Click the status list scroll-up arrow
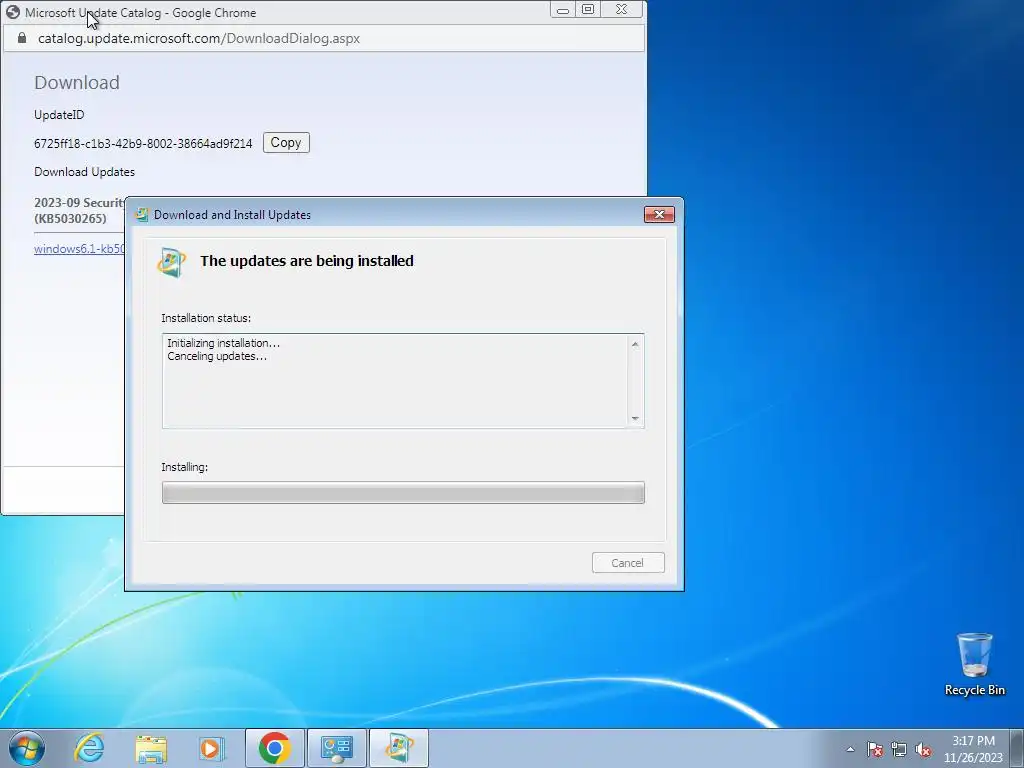The image size is (1024, 768). pyautogui.click(x=635, y=344)
